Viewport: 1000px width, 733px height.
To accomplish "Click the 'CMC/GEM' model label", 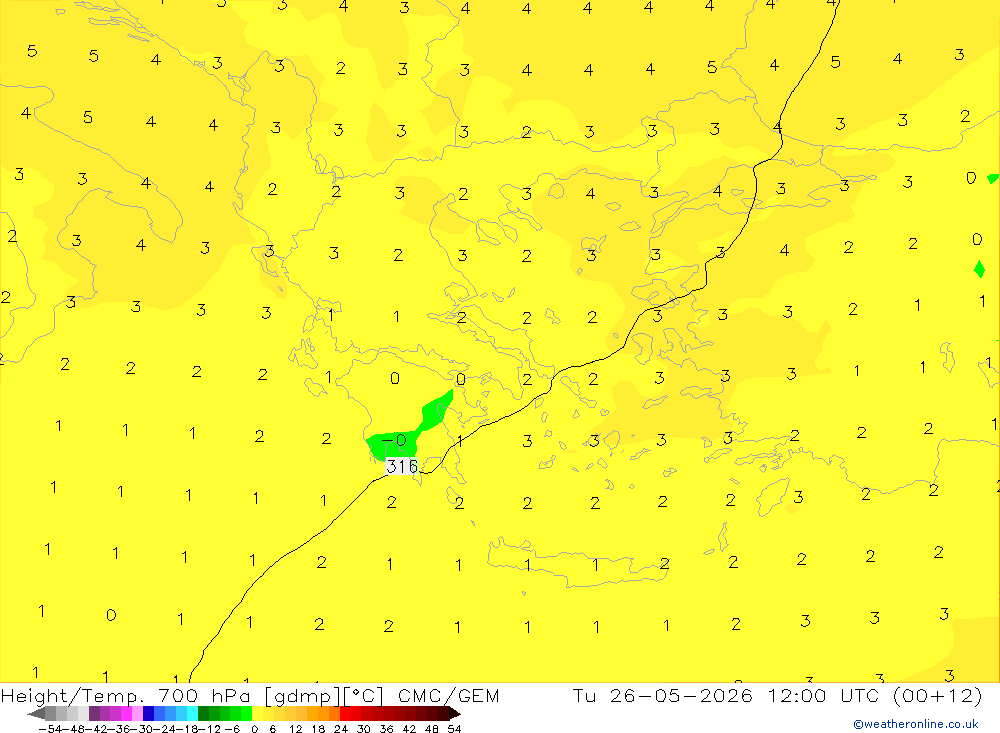I will pyautogui.click(x=448, y=696).
